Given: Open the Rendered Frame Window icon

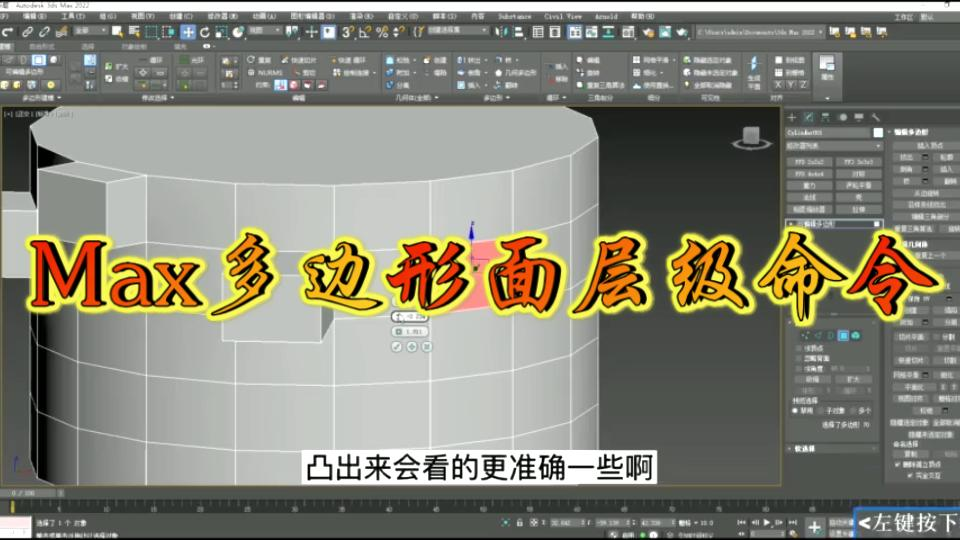Looking at the screenshot, I should 665,32.
